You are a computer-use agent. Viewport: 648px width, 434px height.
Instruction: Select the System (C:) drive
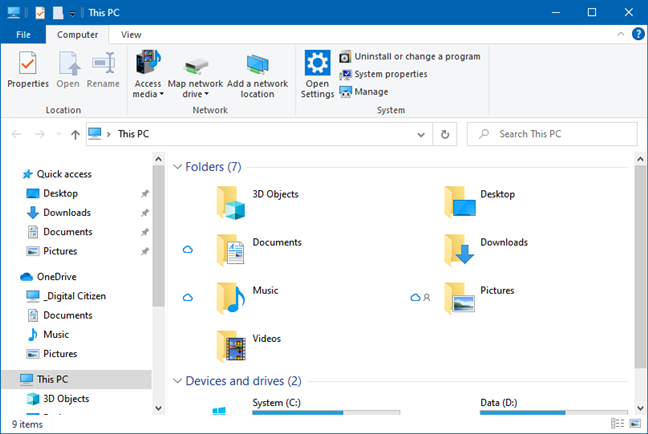coord(305,407)
